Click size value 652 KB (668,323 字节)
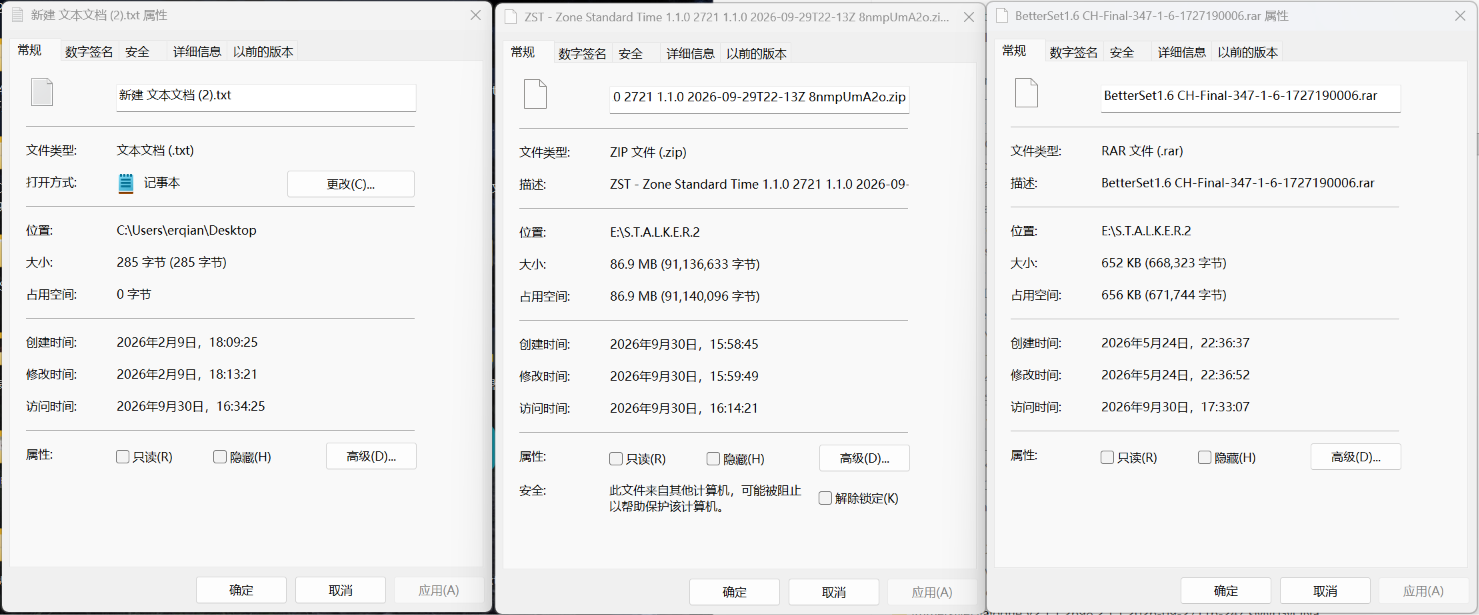The height and width of the screenshot is (615, 1479). click(1164, 263)
